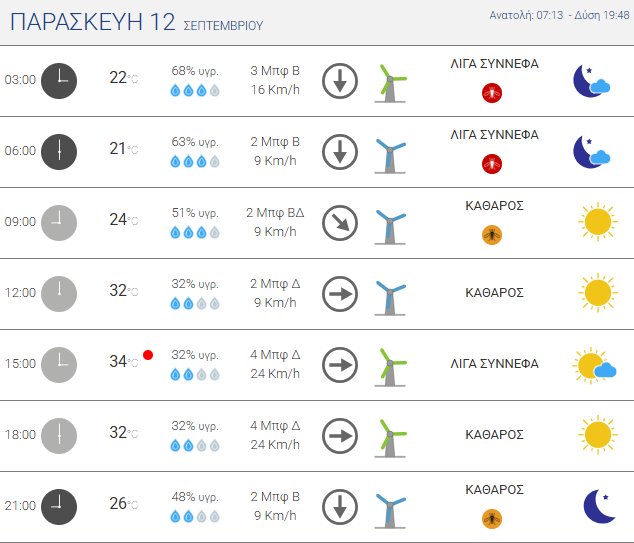634x543 pixels.
Task: Click the ΛΙΓΑ ΣΥΝΝΕΦΑ label at 15:00
Action: 495,364
